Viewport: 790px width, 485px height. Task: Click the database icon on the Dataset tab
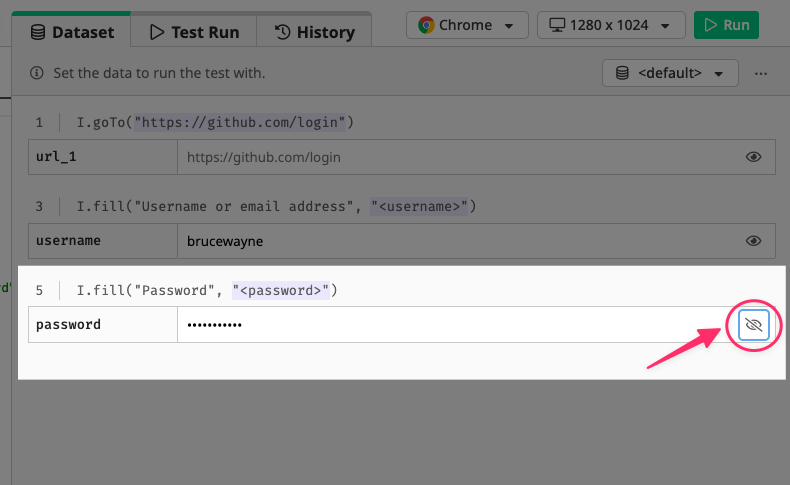click(x=38, y=32)
